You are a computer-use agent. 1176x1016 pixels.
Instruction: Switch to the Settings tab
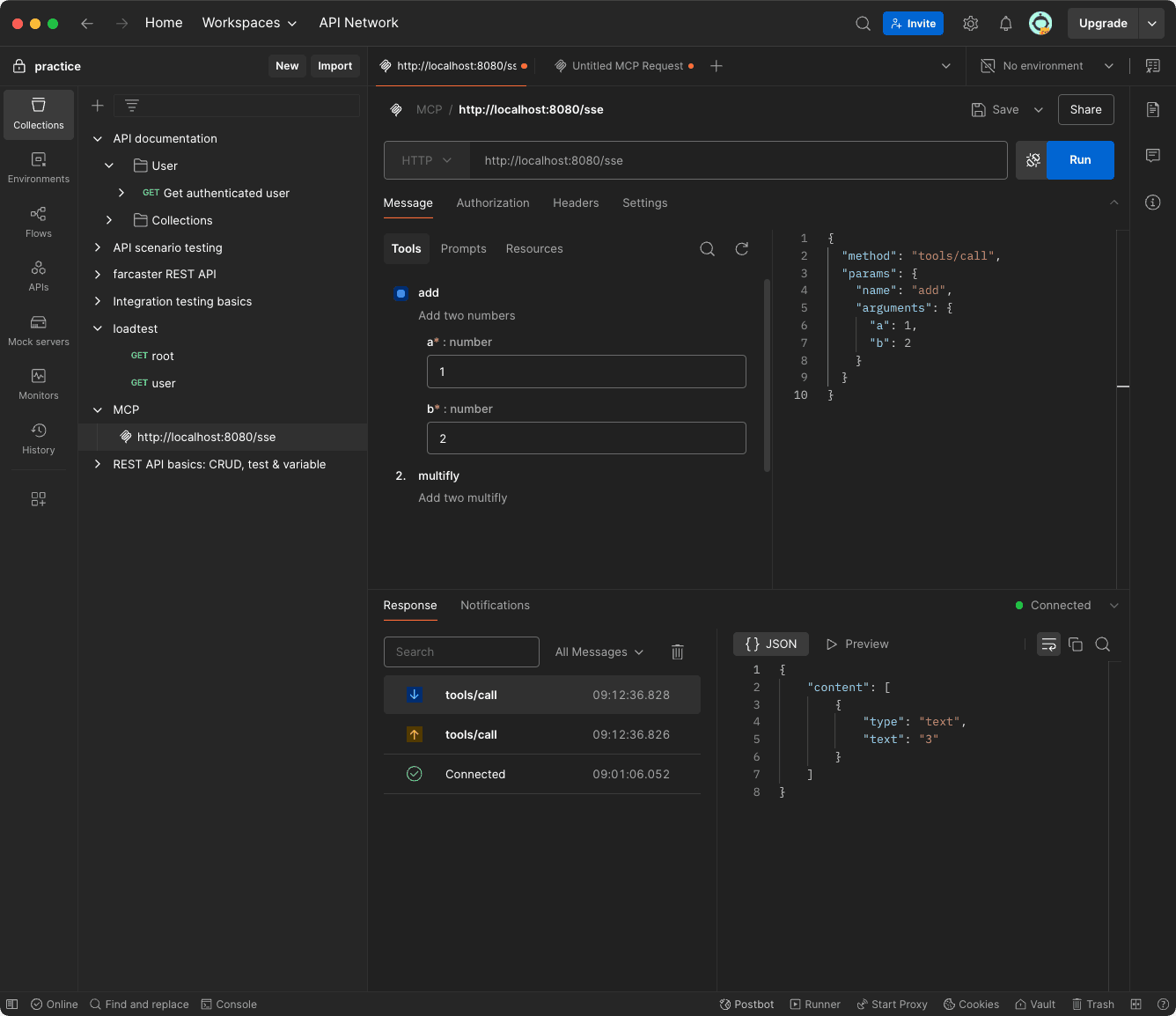click(x=645, y=203)
